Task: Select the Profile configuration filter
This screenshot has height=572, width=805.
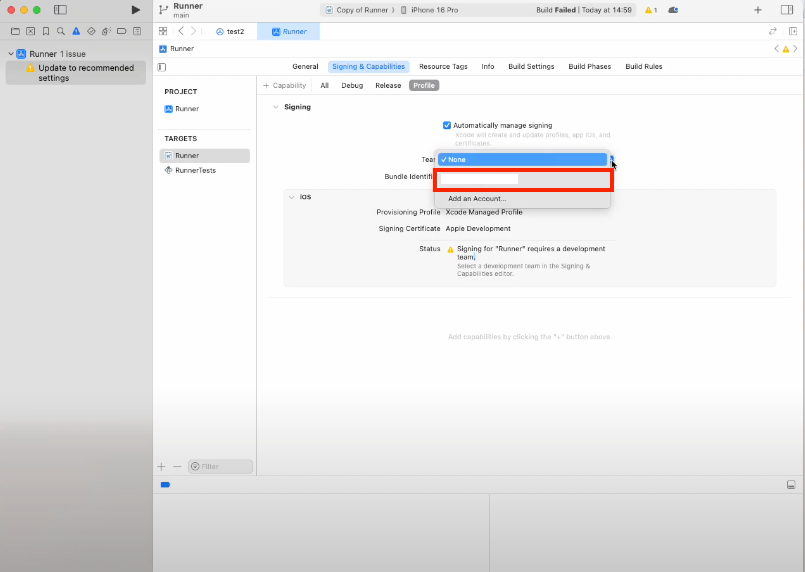Action: [x=424, y=86]
